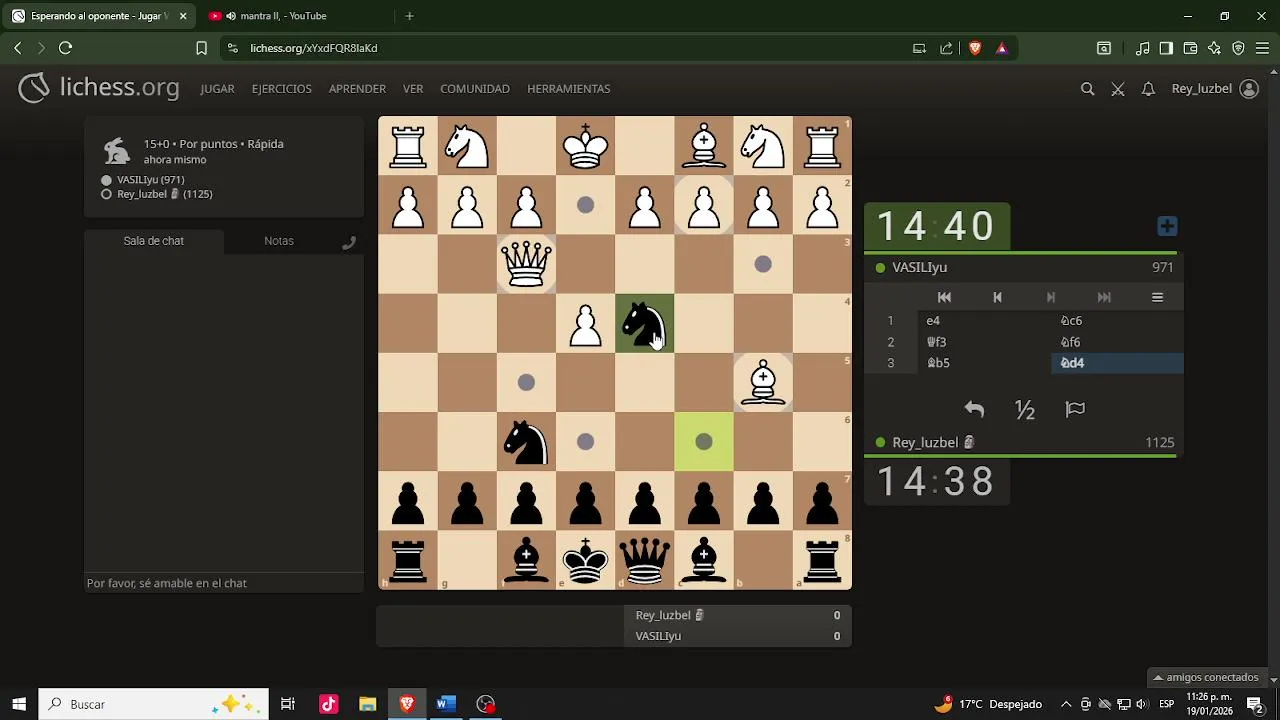Click the selected black knight on d4
This screenshot has height=720, width=1280.
pos(645,323)
